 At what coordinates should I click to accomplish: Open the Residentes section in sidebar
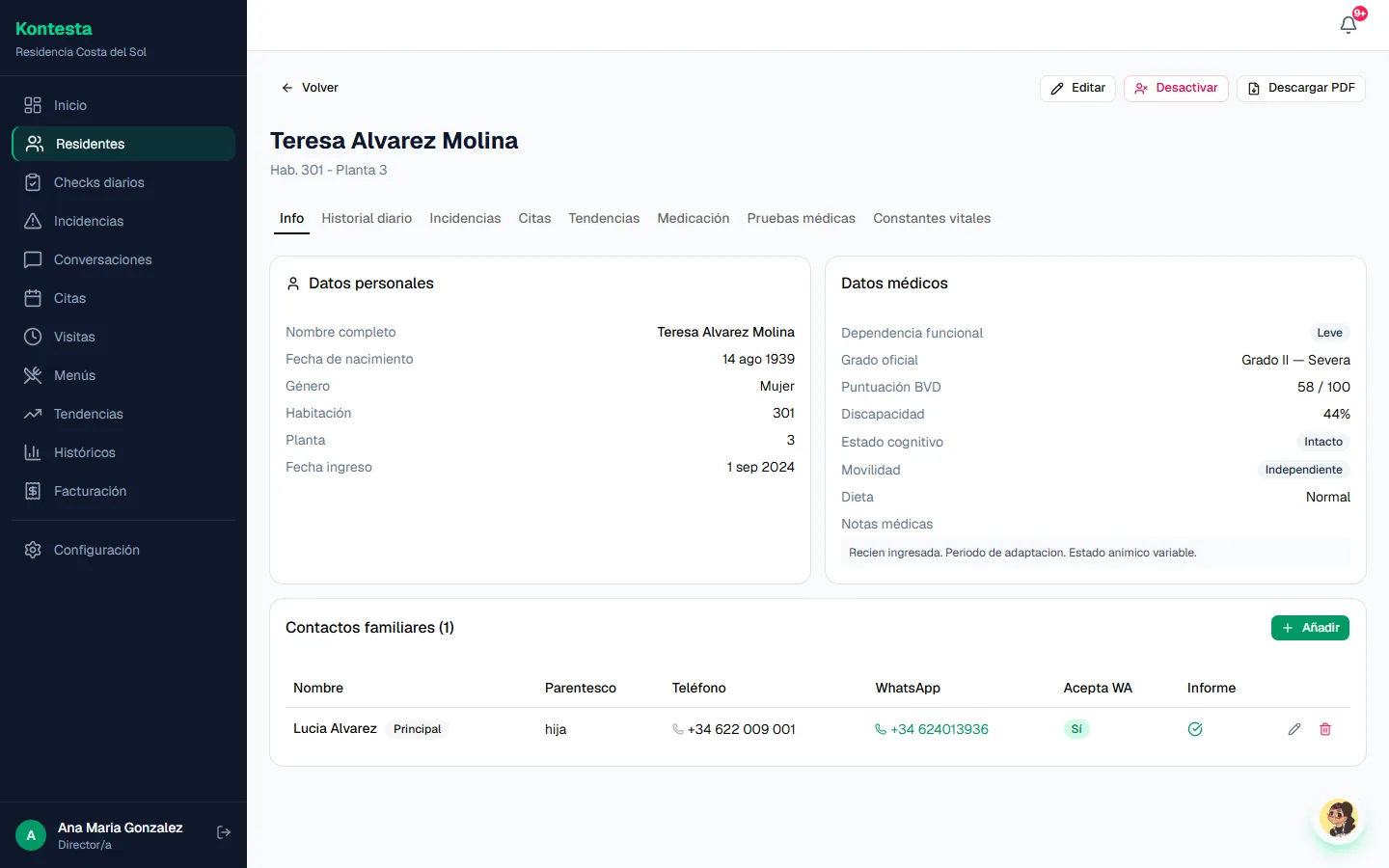123,144
